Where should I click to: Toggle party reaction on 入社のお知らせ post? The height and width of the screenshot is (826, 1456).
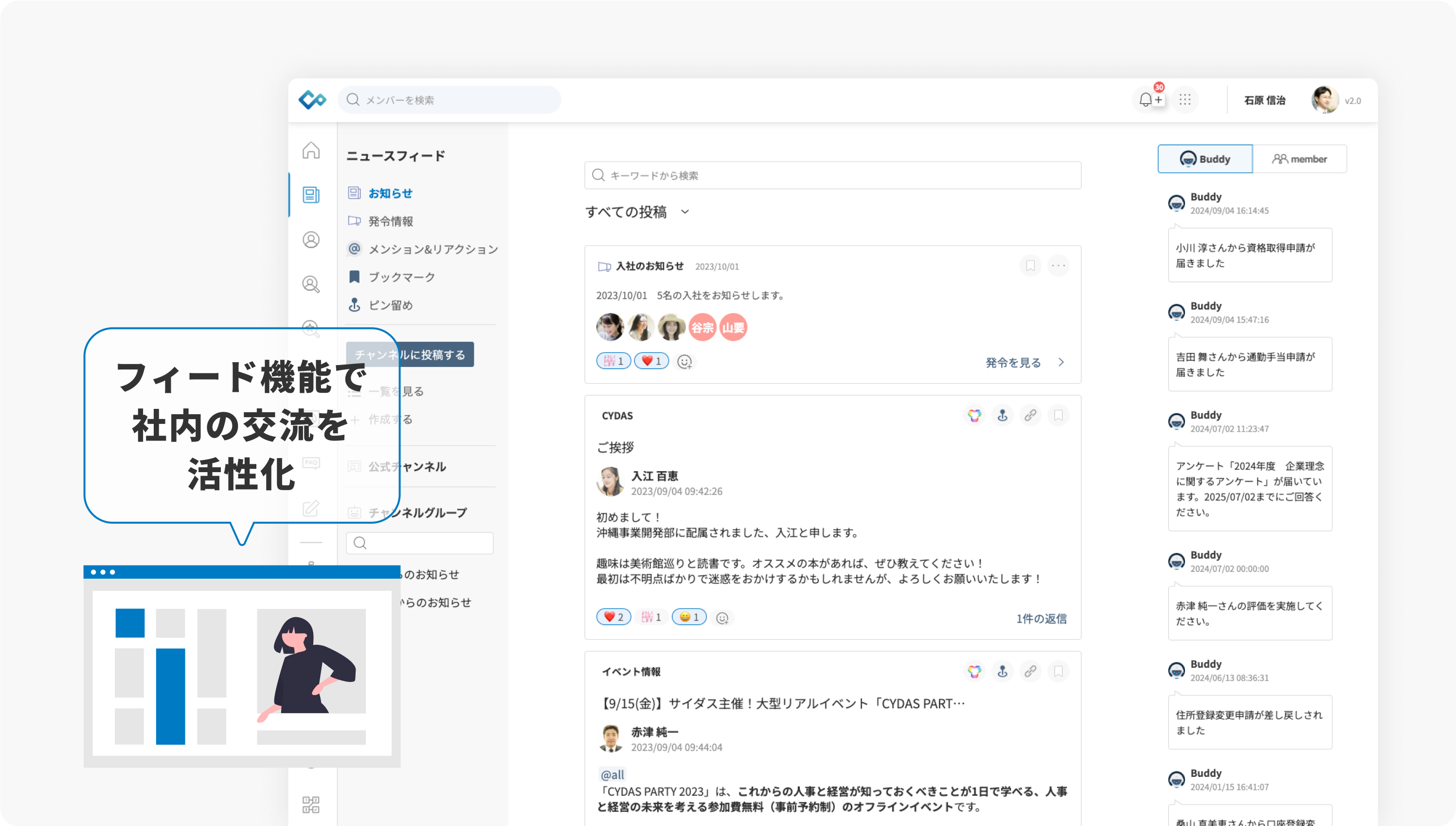point(613,361)
